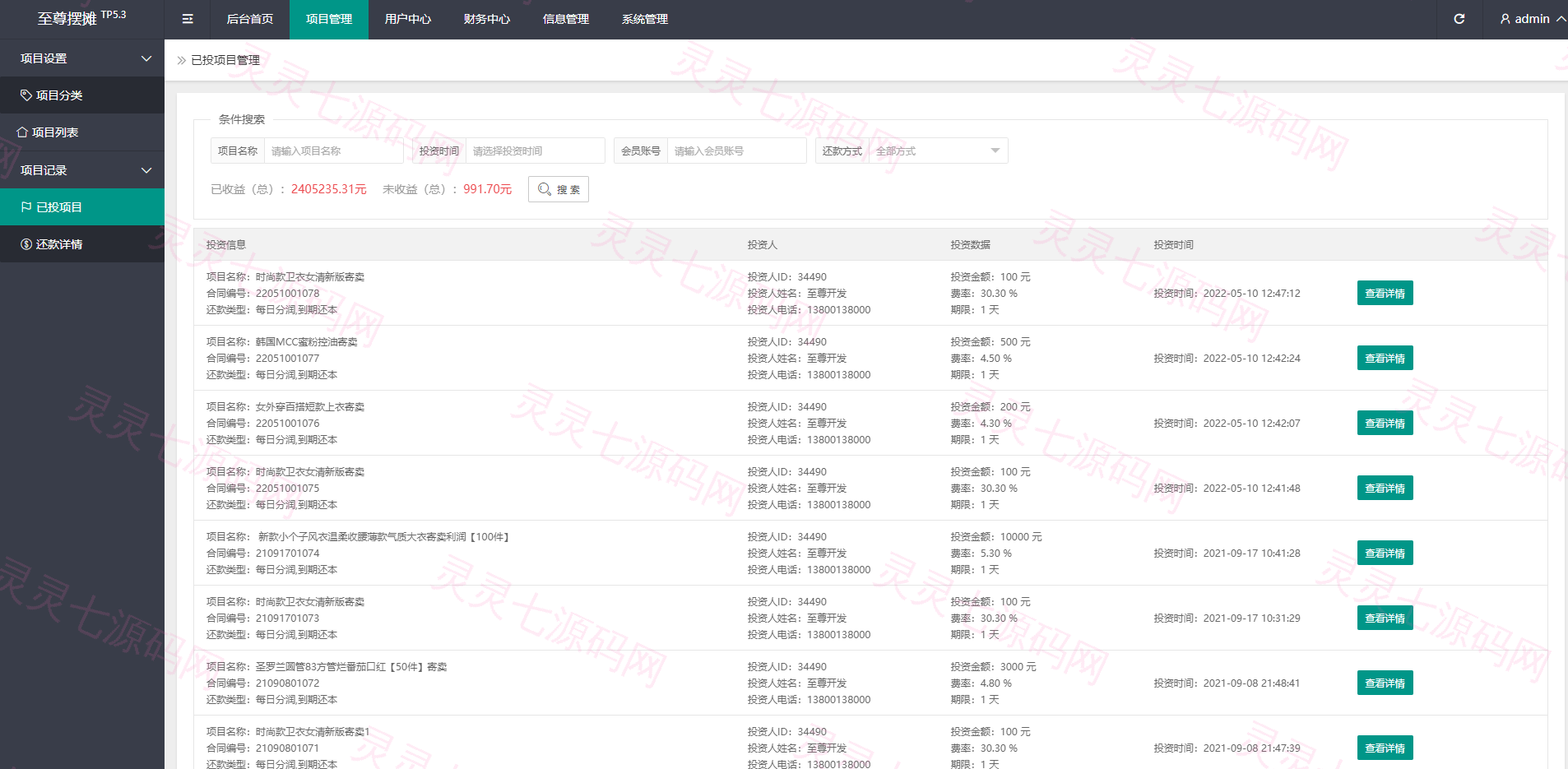
Task: Open the 财务中心 menu
Action: pos(487,19)
